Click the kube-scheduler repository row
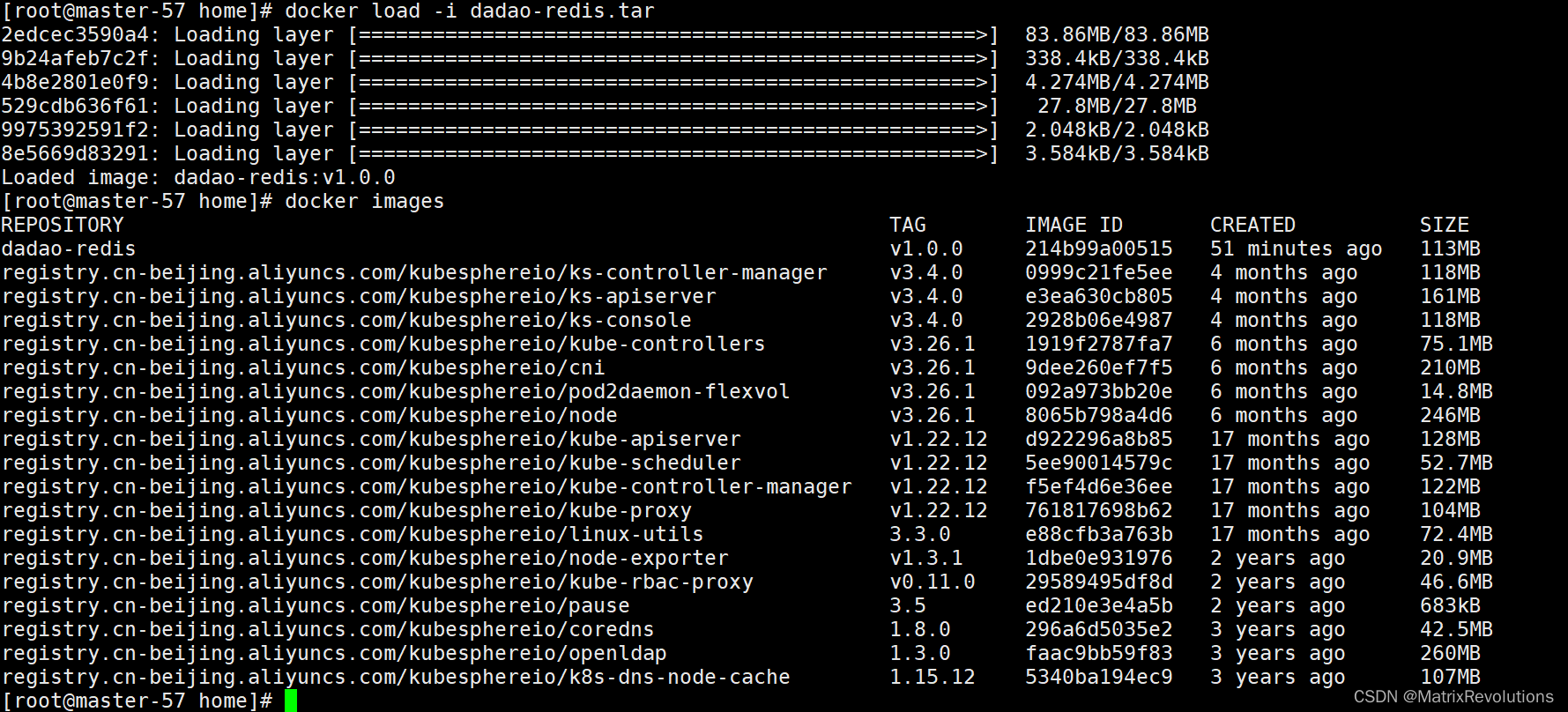 tap(371, 464)
